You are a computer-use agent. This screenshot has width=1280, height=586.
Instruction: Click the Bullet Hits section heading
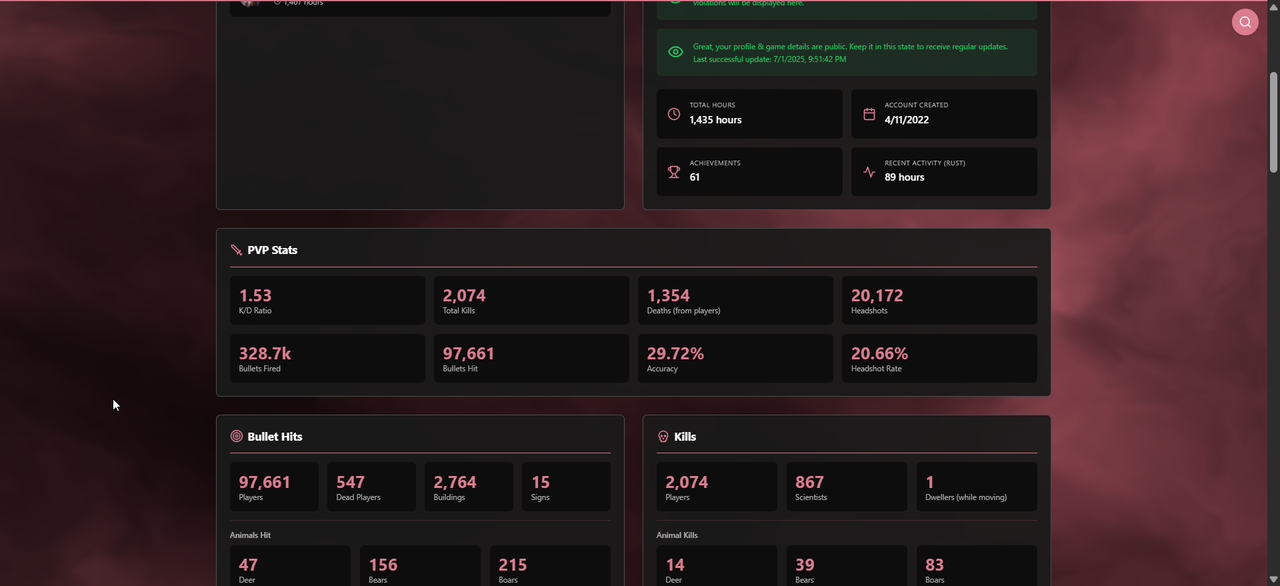[275, 436]
